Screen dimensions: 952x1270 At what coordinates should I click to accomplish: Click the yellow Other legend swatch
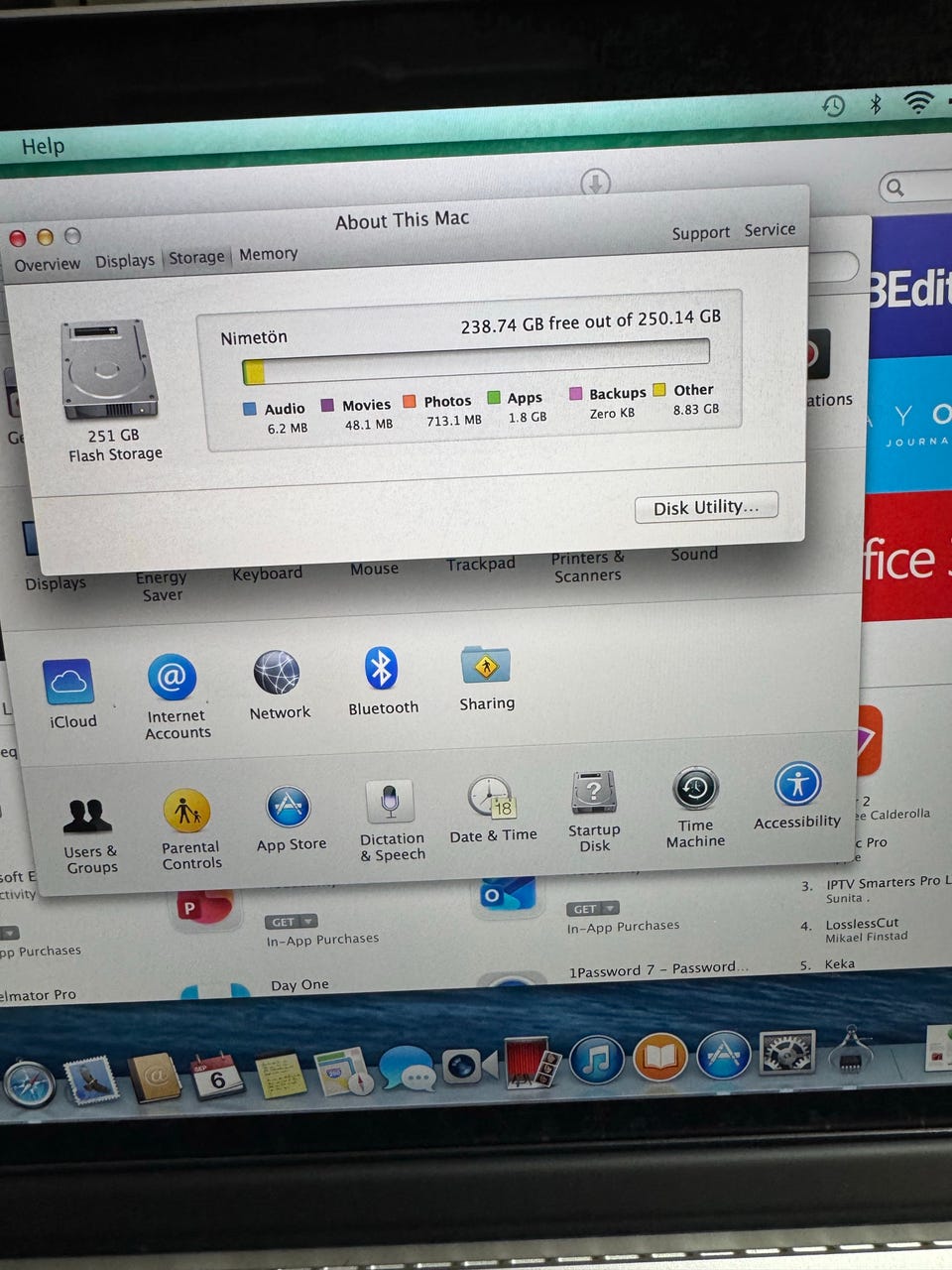click(x=658, y=390)
